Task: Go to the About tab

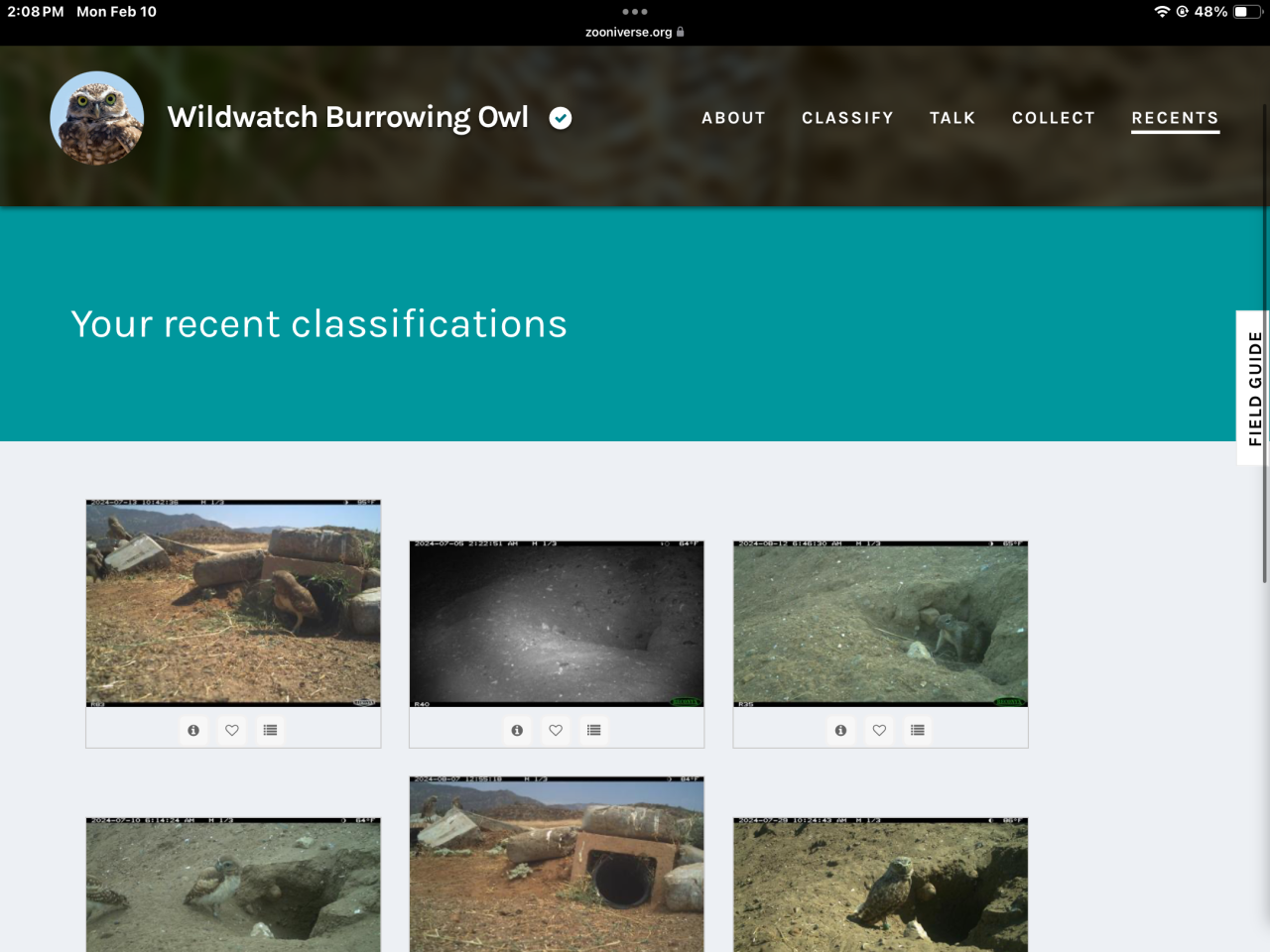Action: pos(733,118)
